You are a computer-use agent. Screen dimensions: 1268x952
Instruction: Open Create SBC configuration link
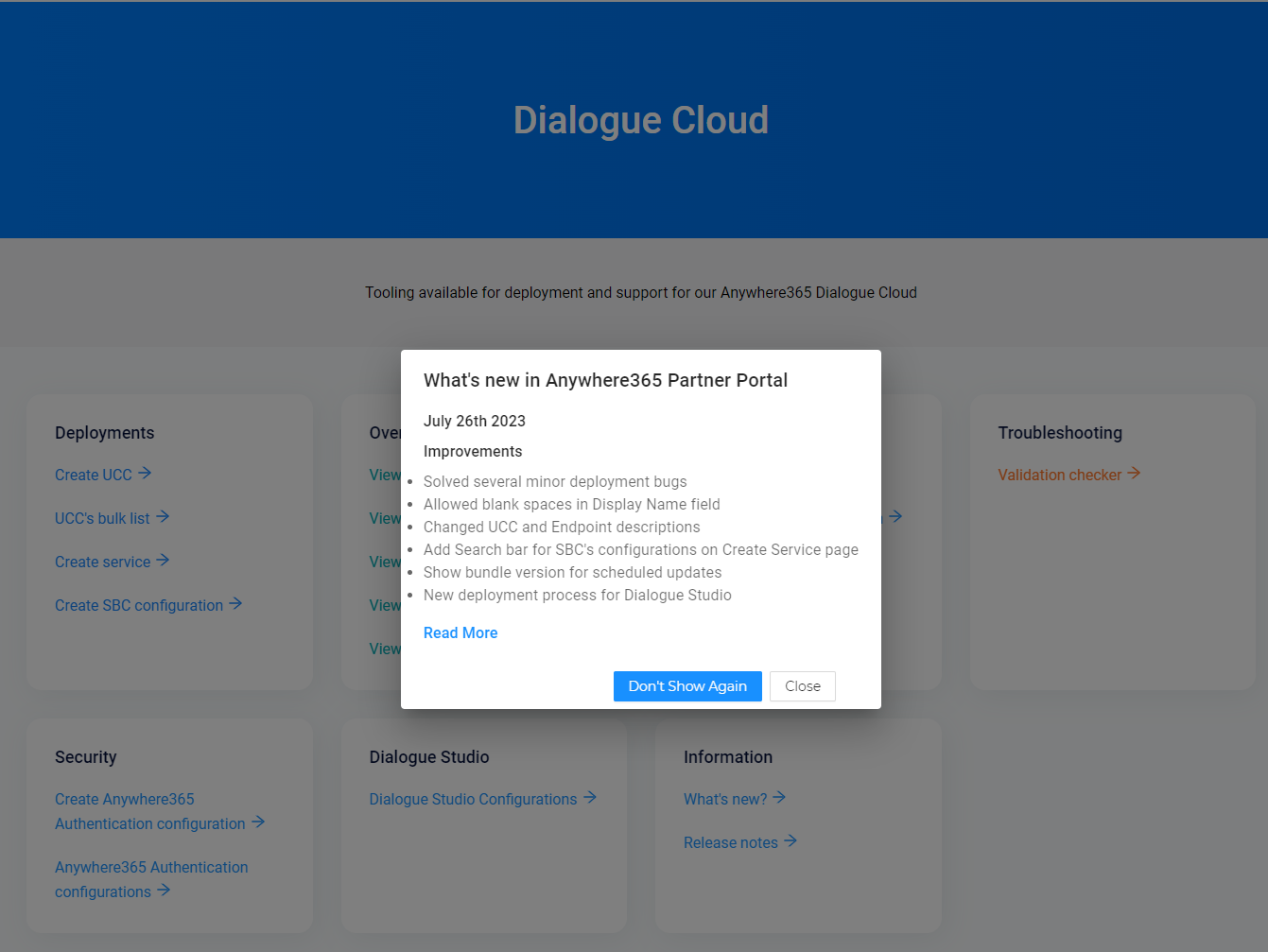(x=139, y=605)
